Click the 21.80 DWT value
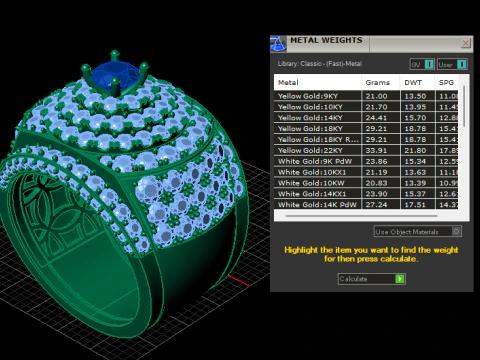The height and width of the screenshot is (360, 480). click(x=415, y=150)
